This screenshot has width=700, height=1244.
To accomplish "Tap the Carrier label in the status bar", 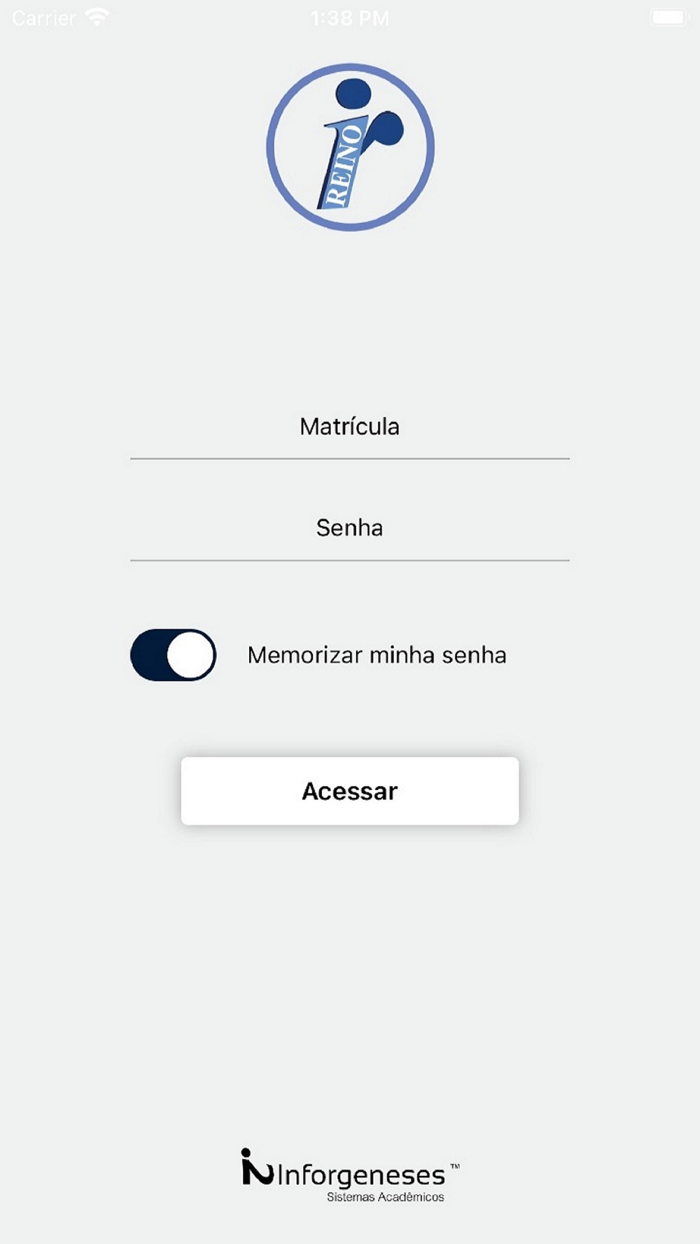I will [44, 18].
